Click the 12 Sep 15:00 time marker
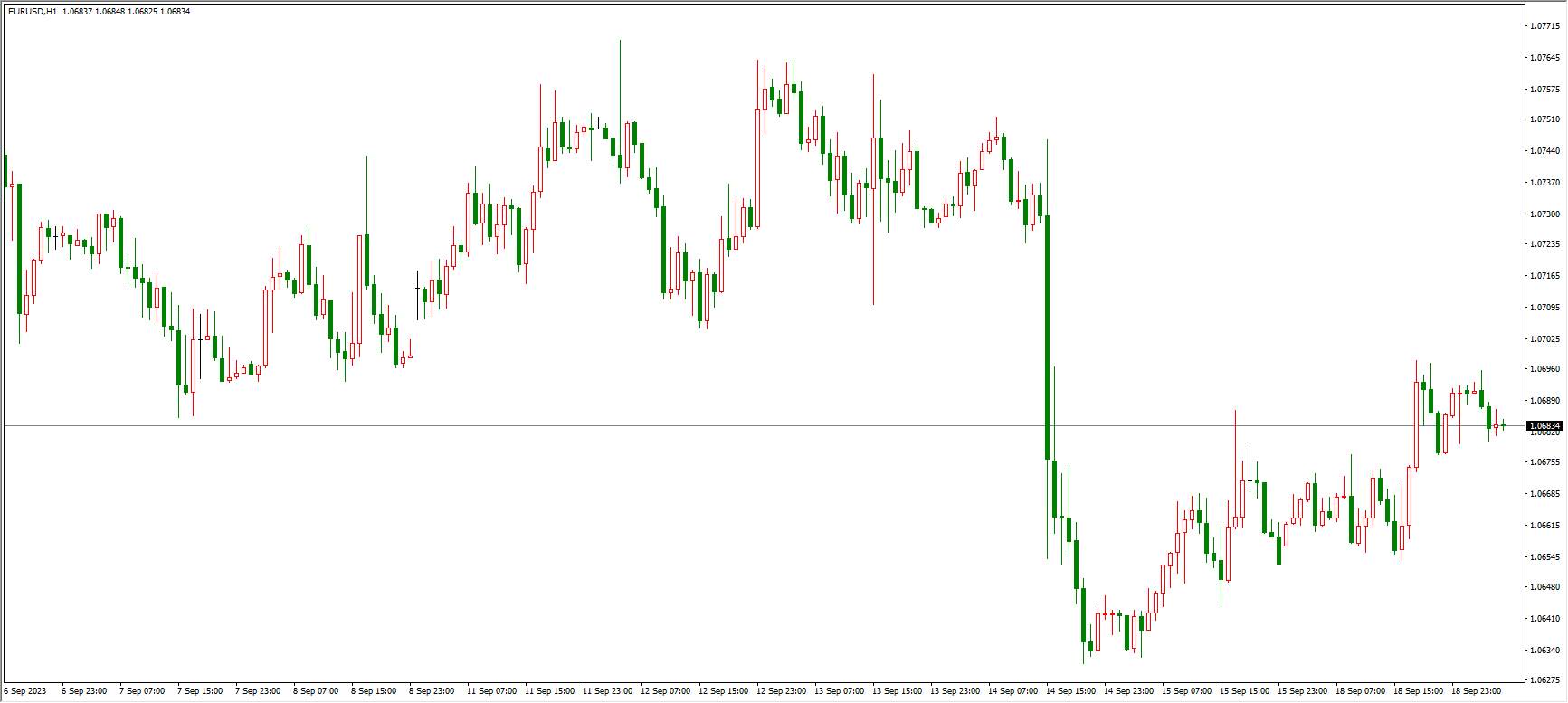1568x703 pixels. pyautogui.click(x=723, y=691)
